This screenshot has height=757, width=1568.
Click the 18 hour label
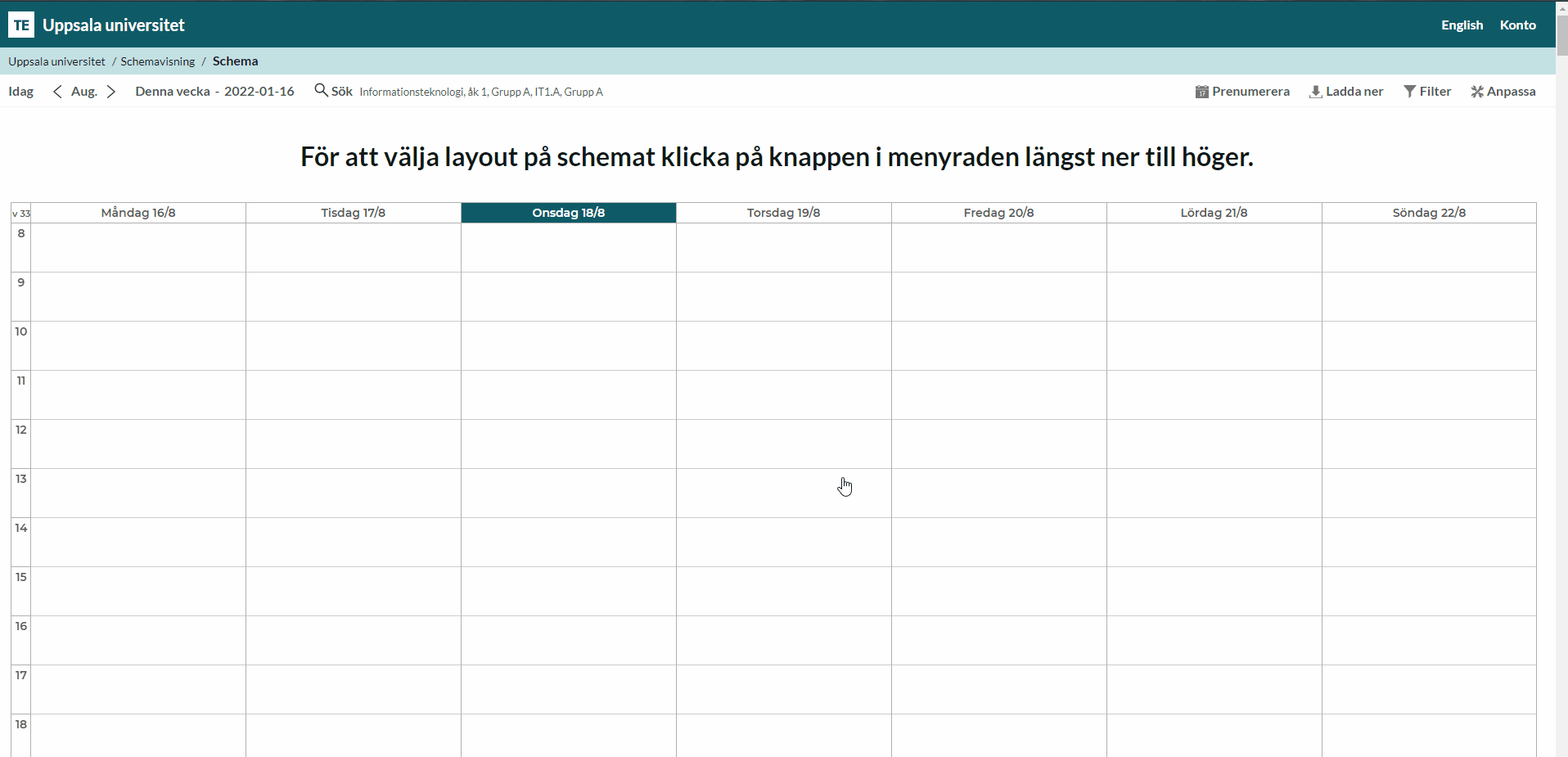tap(21, 724)
